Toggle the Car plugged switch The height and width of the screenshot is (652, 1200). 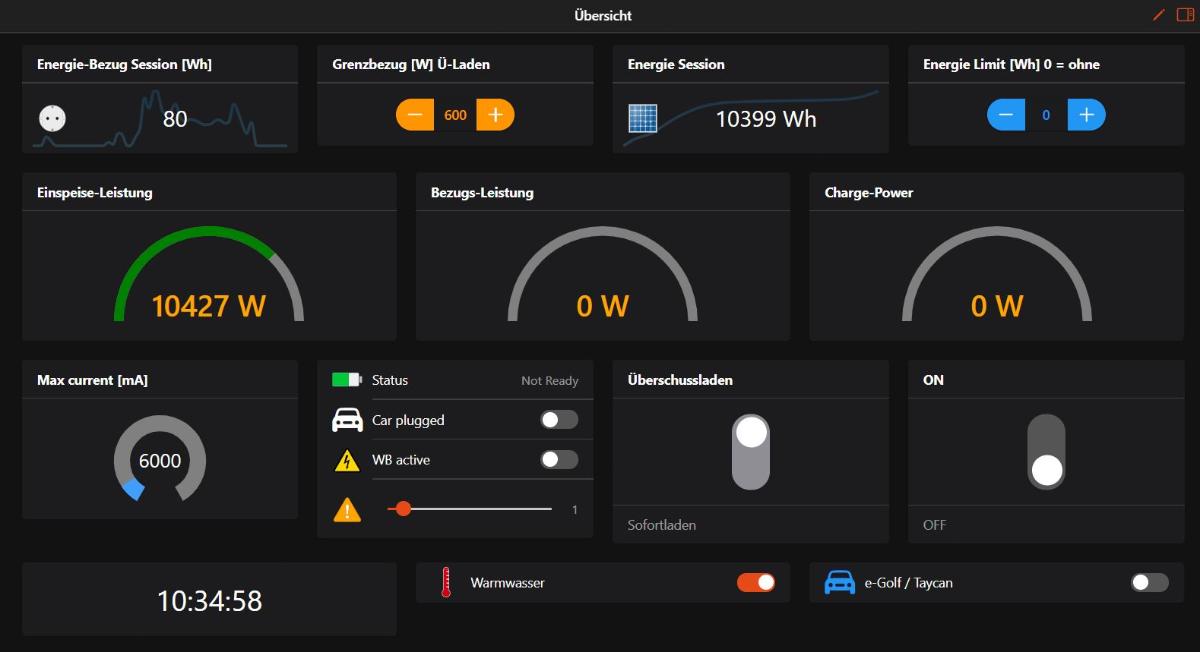coord(559,420)
